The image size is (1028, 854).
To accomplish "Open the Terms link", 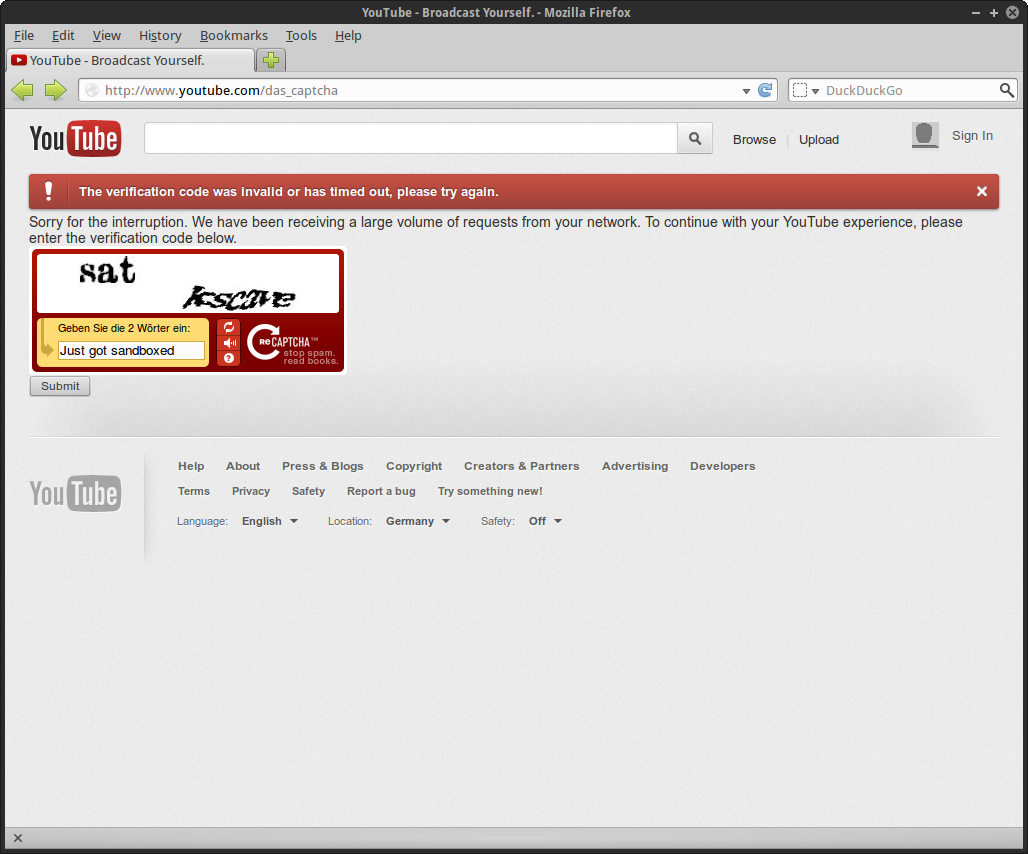I will (194, 491).
